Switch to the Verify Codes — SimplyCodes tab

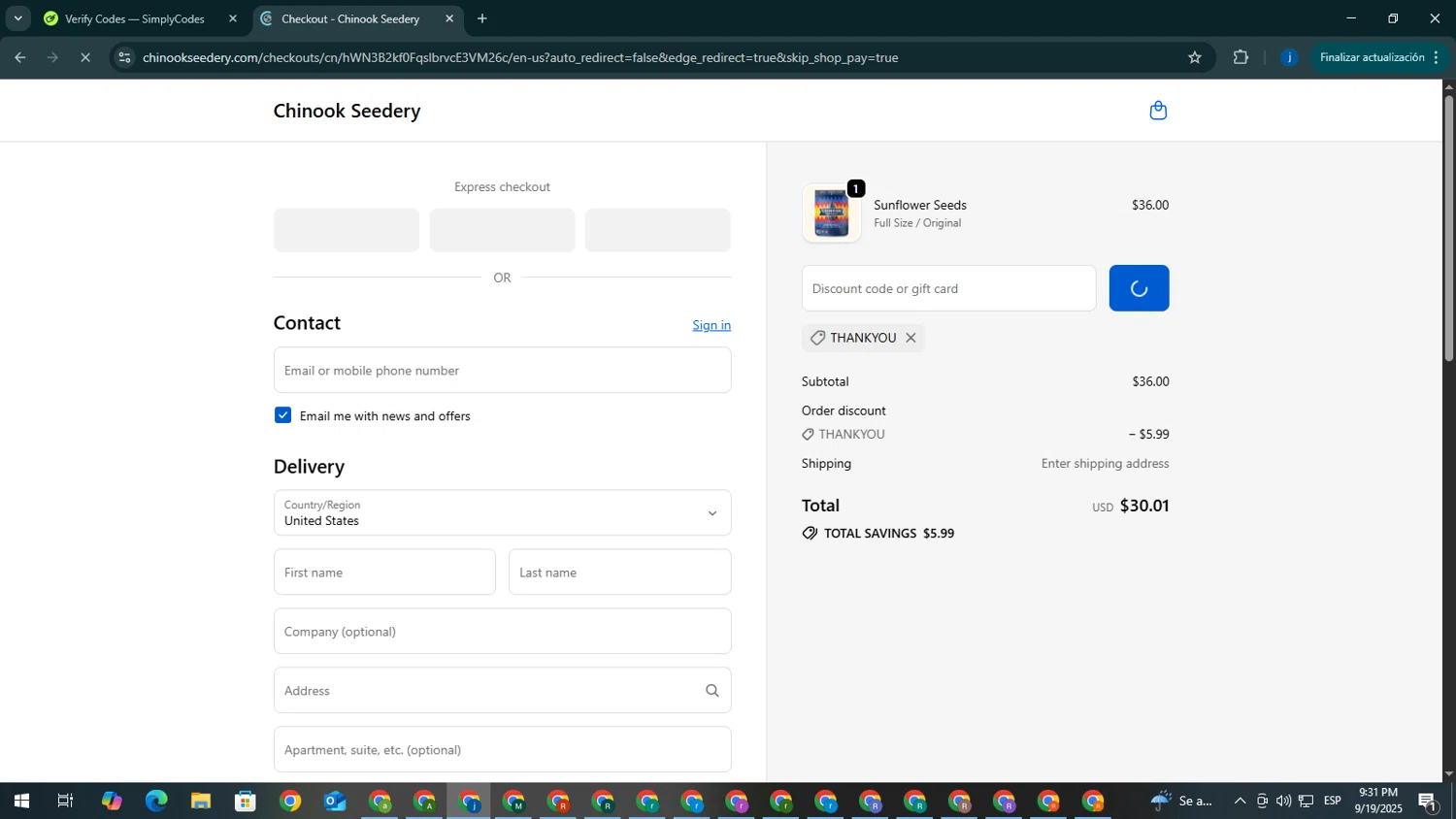(134, 18)
